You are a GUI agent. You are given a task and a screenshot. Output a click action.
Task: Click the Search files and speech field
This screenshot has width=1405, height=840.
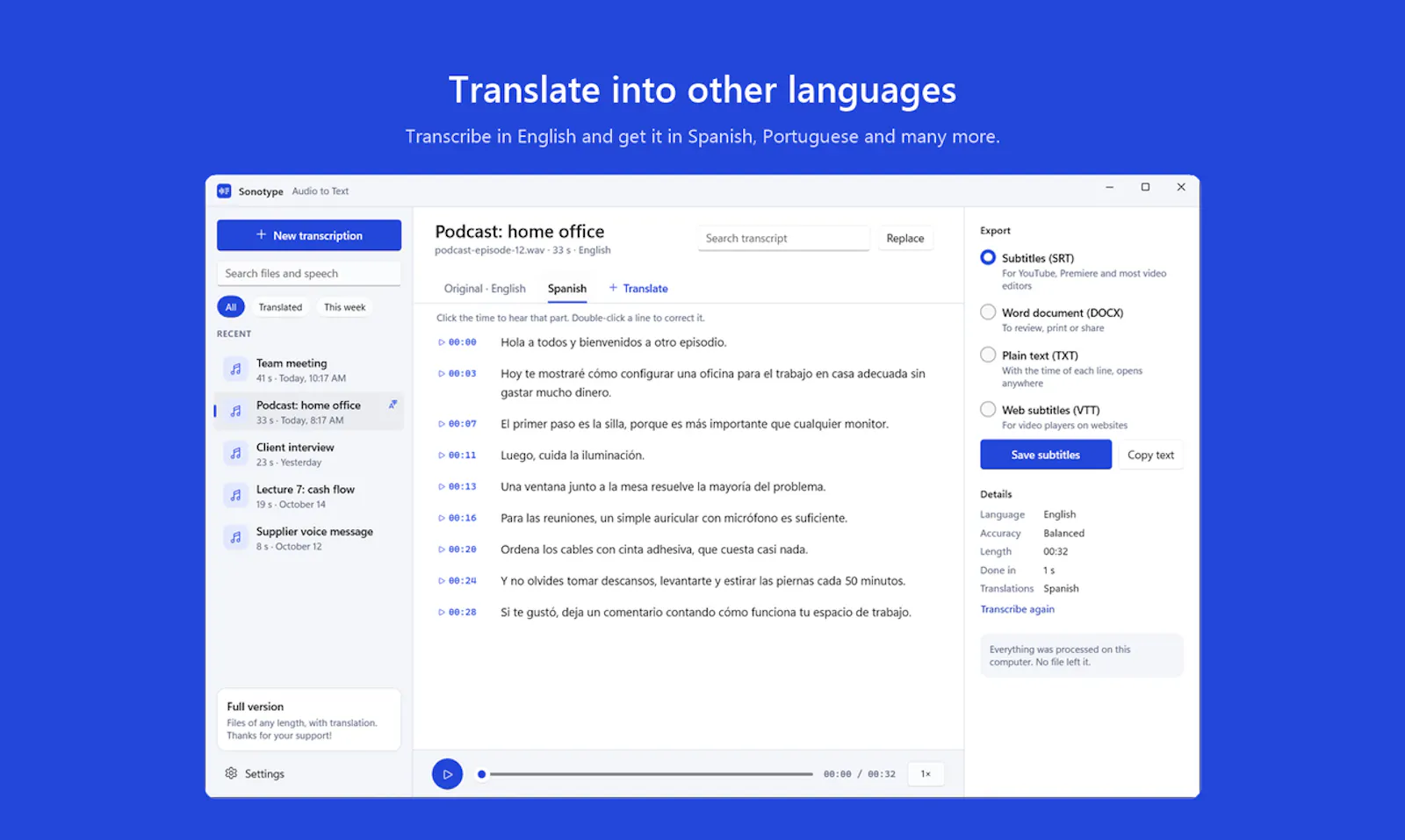[x=309, y=274]
